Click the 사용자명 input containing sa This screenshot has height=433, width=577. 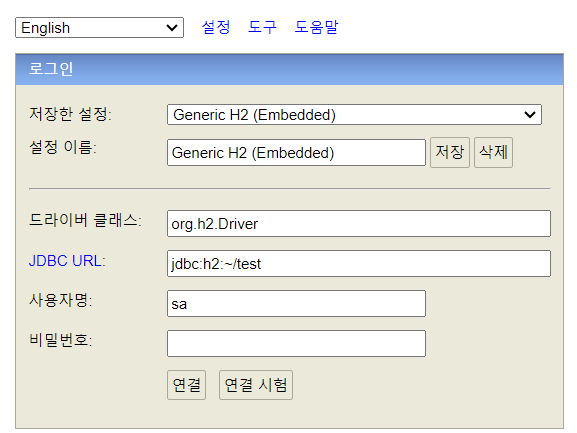(296, 304)
